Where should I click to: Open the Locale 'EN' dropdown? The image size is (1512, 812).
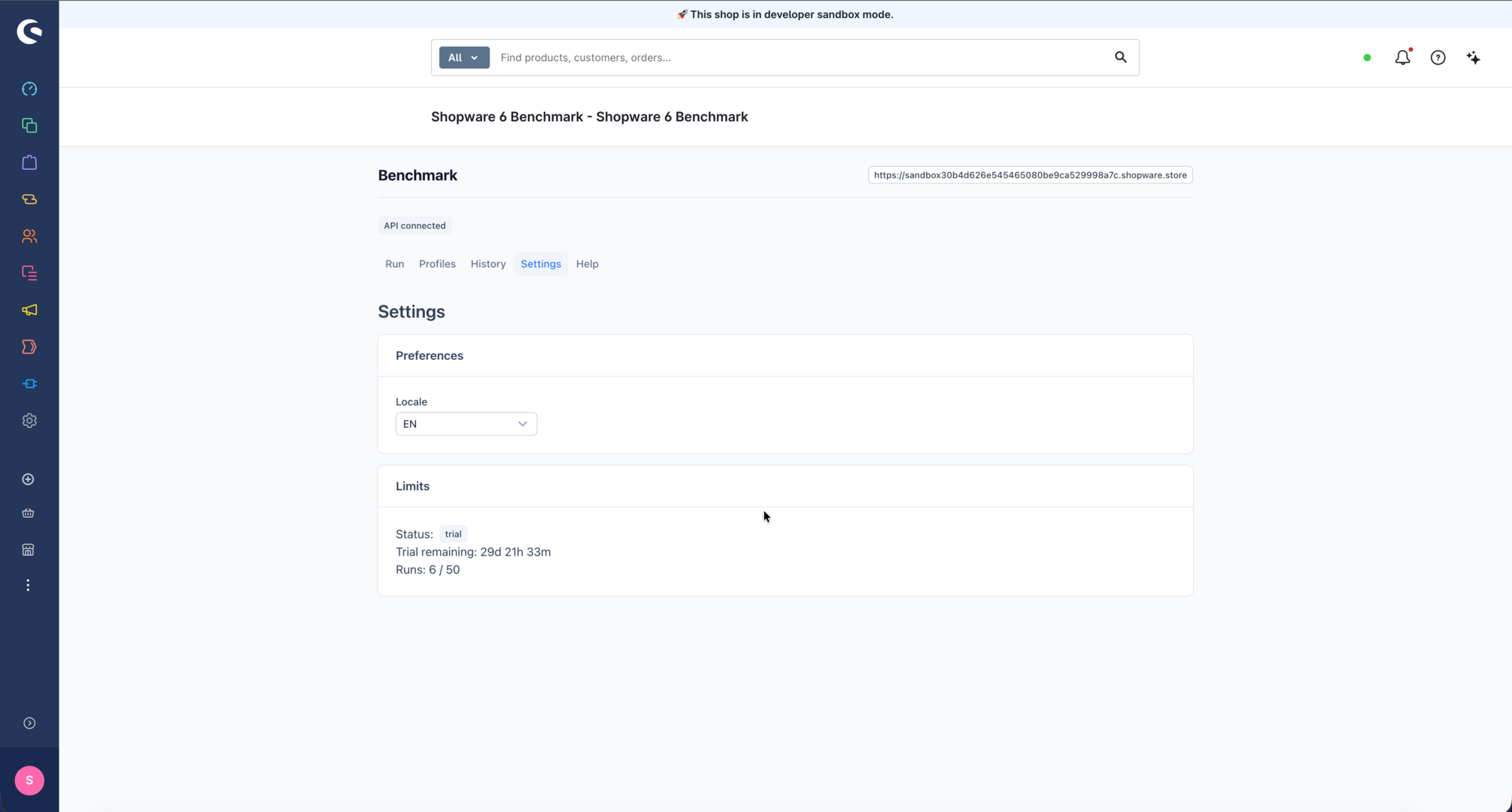466,424
